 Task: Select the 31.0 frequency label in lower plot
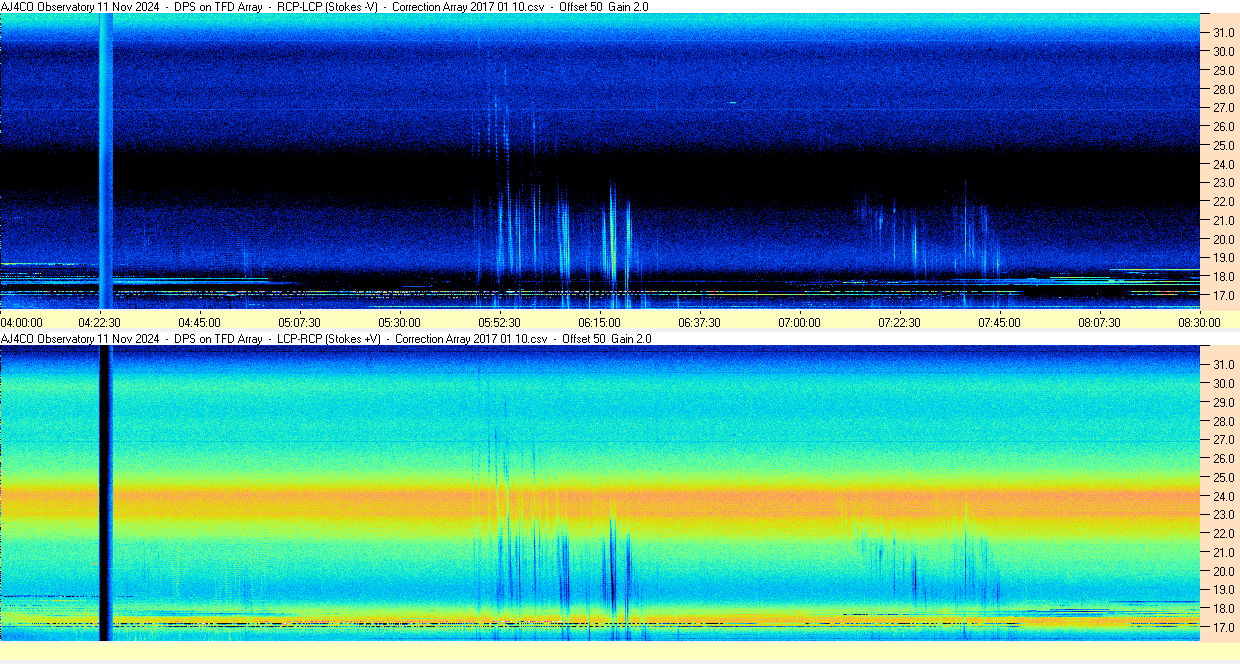point(1224,364)
